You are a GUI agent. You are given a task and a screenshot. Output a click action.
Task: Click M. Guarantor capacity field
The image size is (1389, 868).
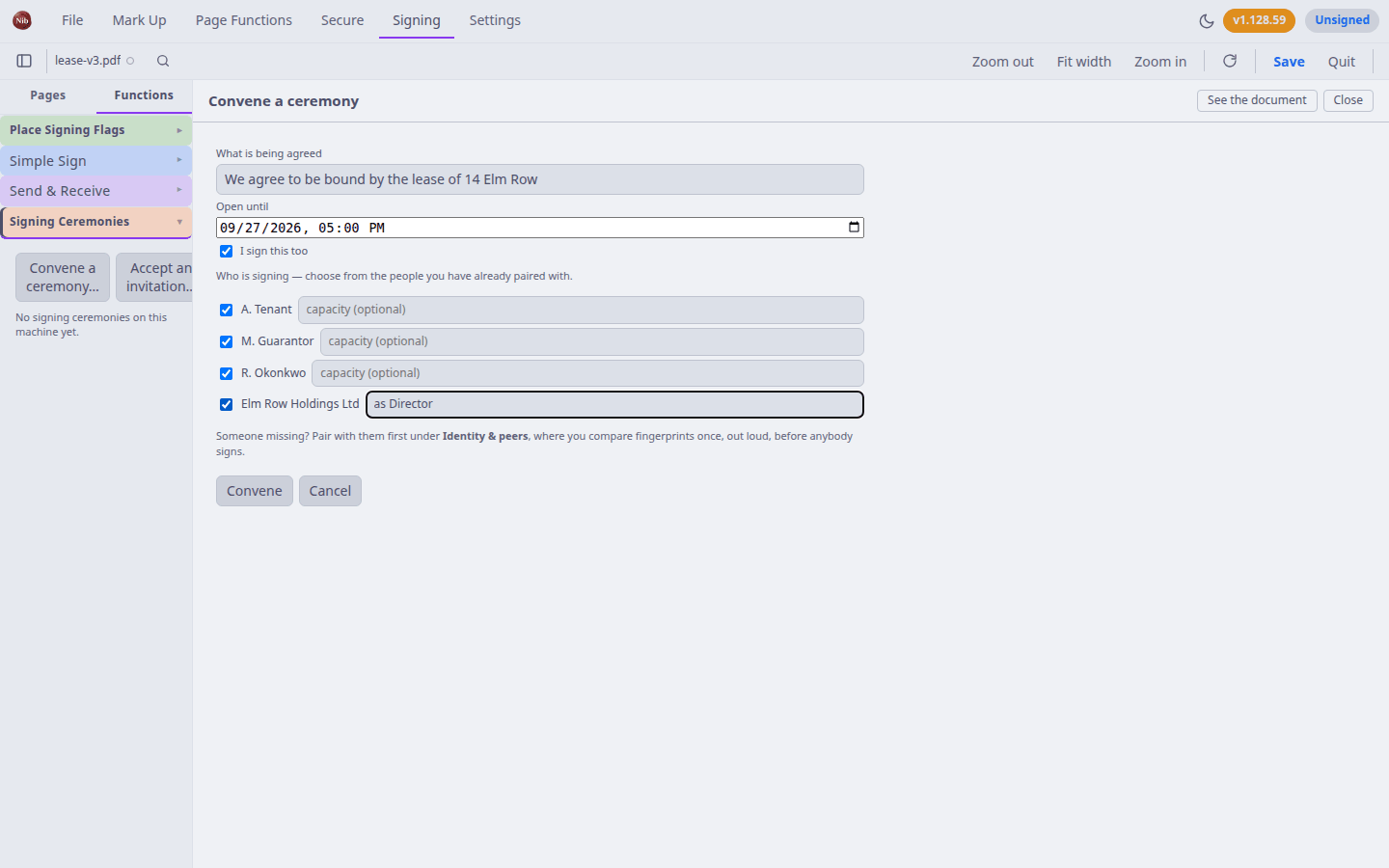pyautogui.click(x=591, y=341)
